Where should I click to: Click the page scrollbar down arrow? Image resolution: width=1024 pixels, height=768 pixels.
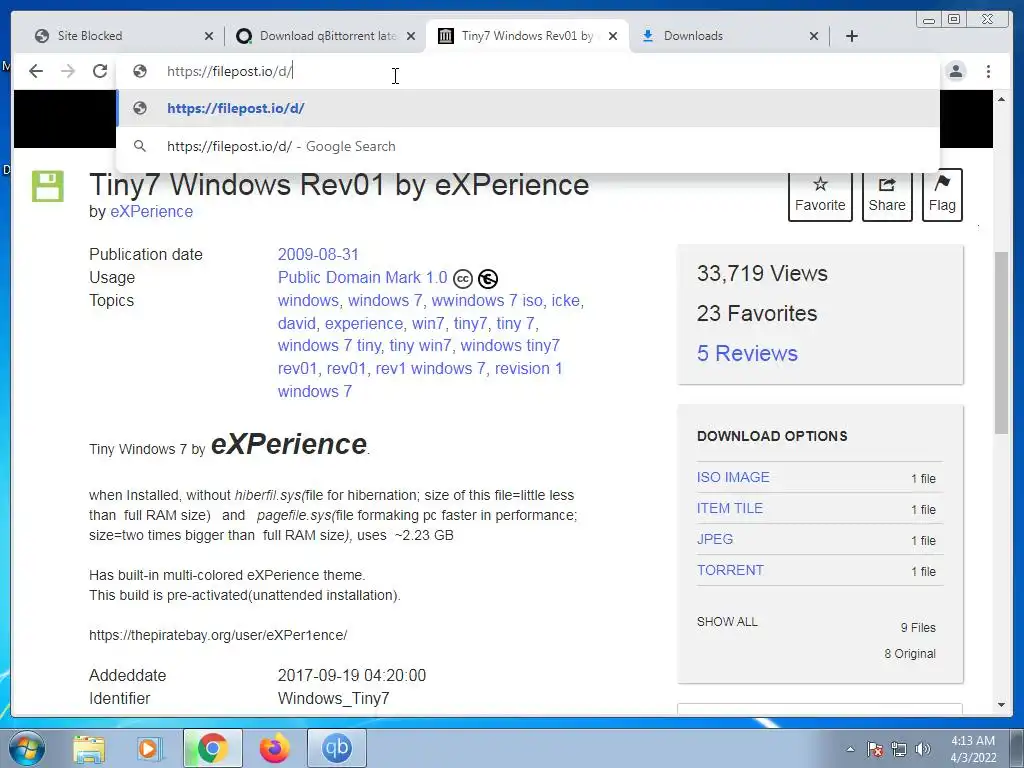pos(1001,705)
